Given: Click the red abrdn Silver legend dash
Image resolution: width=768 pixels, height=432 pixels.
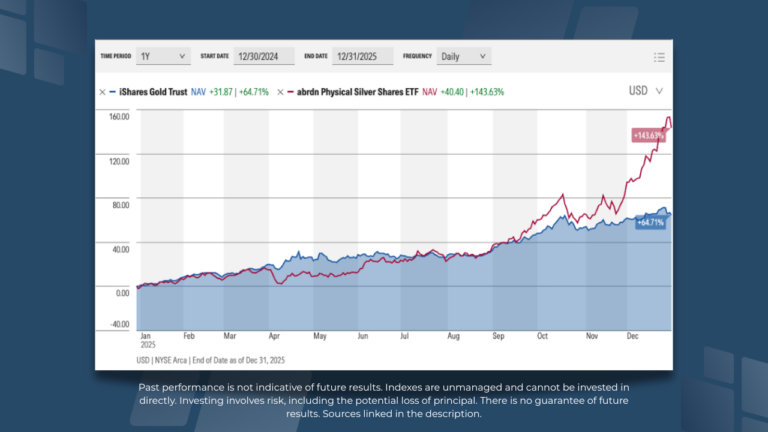Looking at the screenshot, I should pos(289,91).
